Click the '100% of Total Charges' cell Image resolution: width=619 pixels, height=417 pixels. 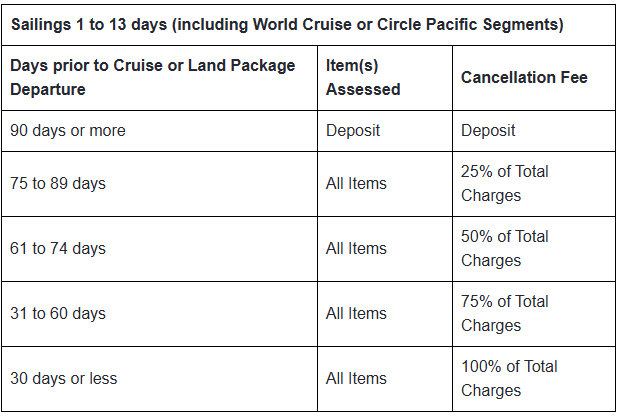[x=509, y=378]
